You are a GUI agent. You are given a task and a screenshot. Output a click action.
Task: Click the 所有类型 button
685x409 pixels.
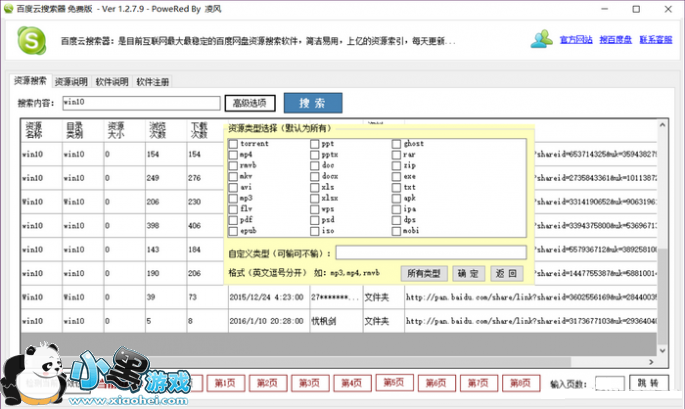pos(424,274)
